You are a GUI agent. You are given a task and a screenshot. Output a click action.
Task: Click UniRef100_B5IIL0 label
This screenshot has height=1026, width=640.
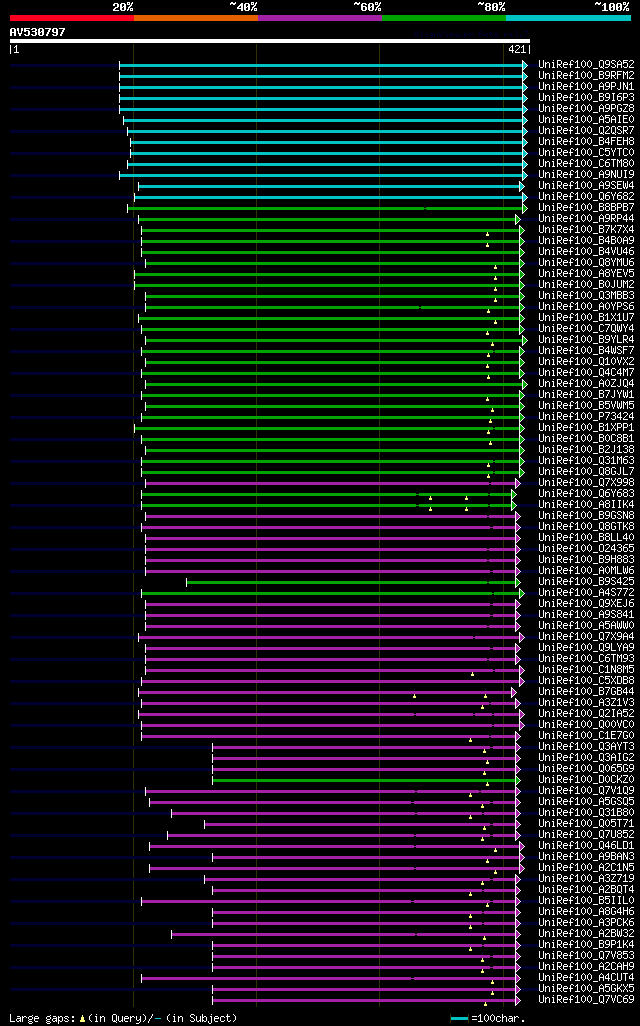(586, 900)
